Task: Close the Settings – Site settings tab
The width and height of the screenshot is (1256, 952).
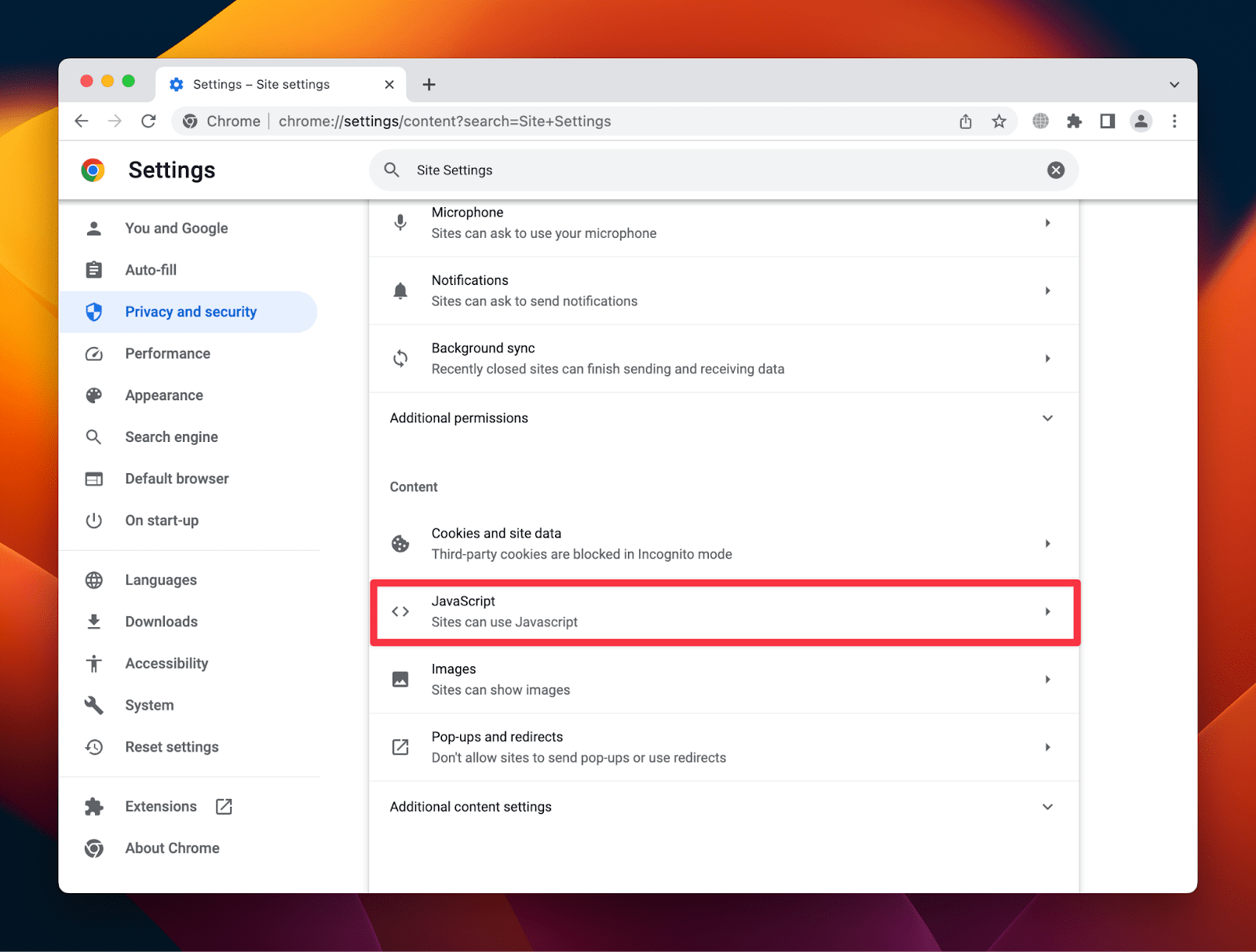Action: click(x=389, y=84)
